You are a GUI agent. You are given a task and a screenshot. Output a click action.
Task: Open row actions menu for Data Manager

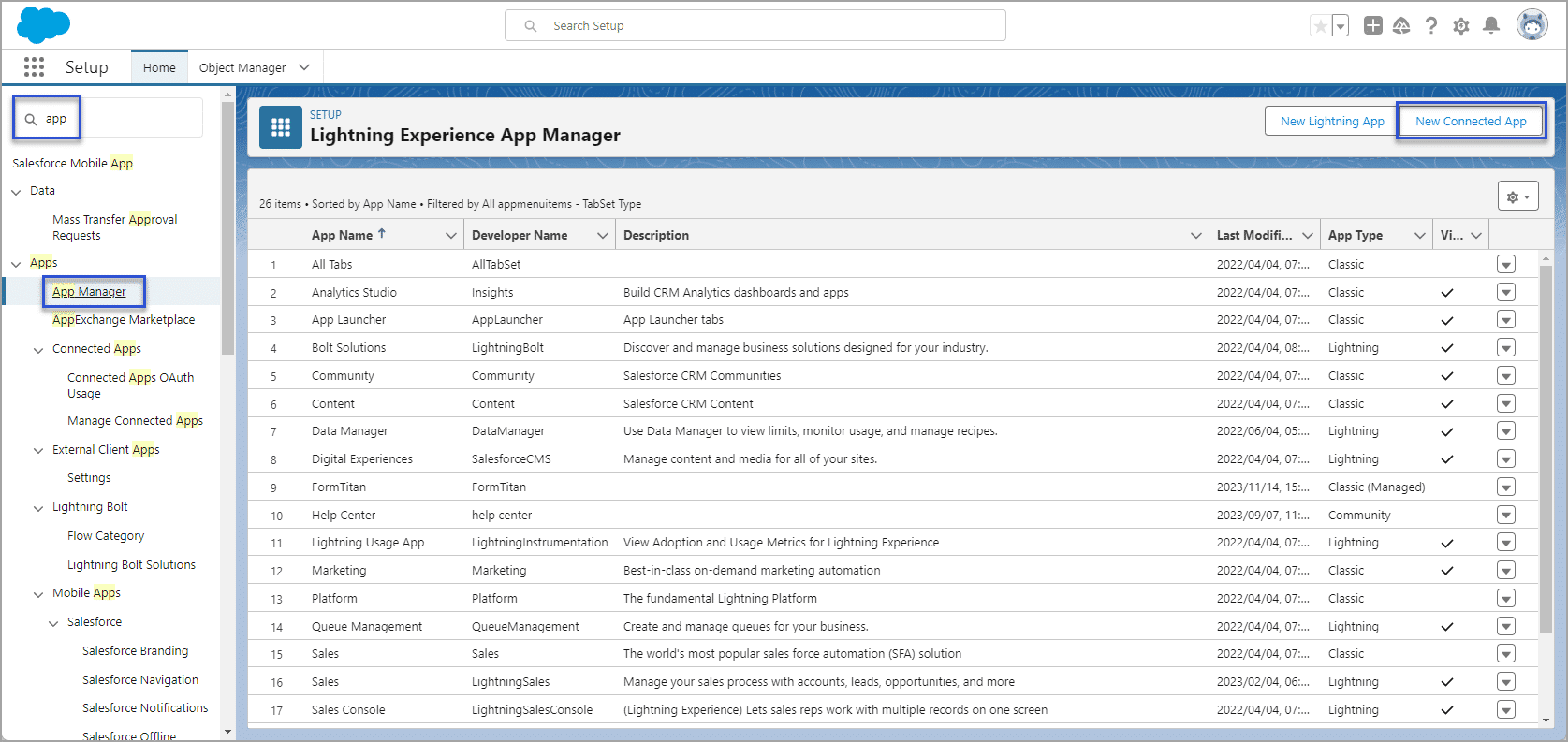1505,431
